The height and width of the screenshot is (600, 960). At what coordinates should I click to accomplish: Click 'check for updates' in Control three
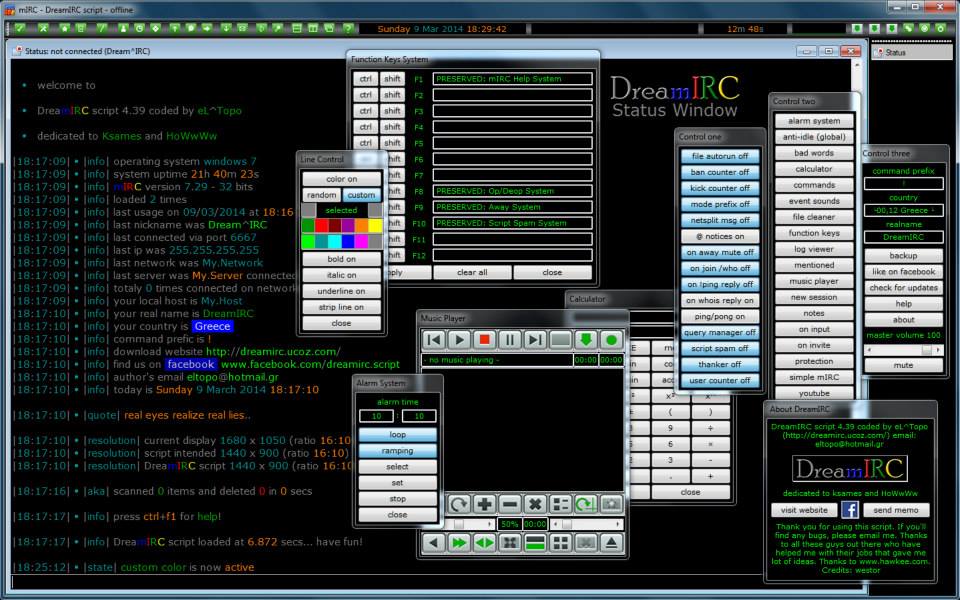click(x=903, y=288)
